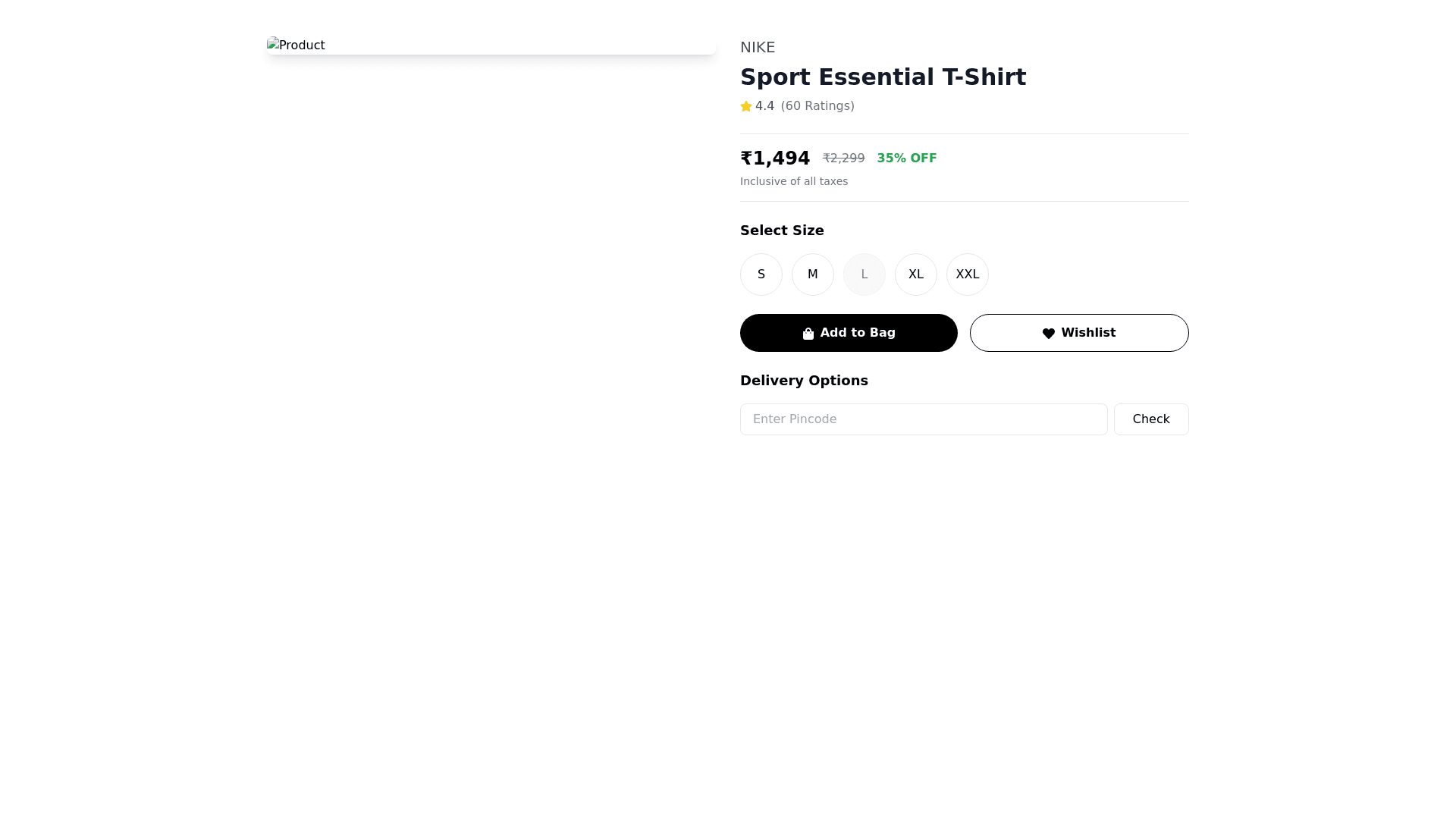Click the bag icon on Add to Bag

[x=808, y=334]
